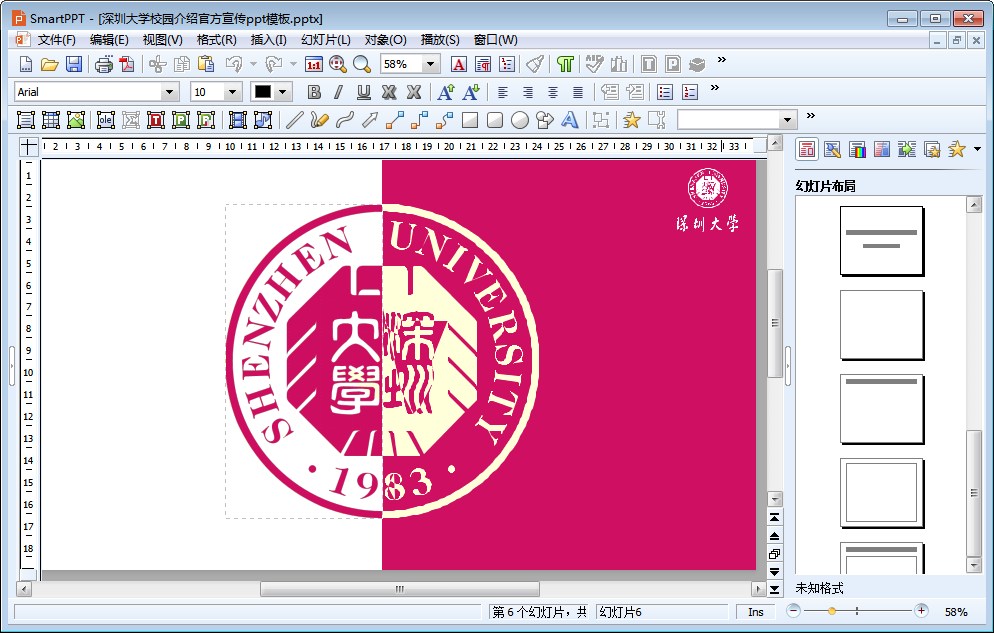The width and height of the screenshot is (994, 633).
Task: Toggle underline formatting
Action: 363,92
